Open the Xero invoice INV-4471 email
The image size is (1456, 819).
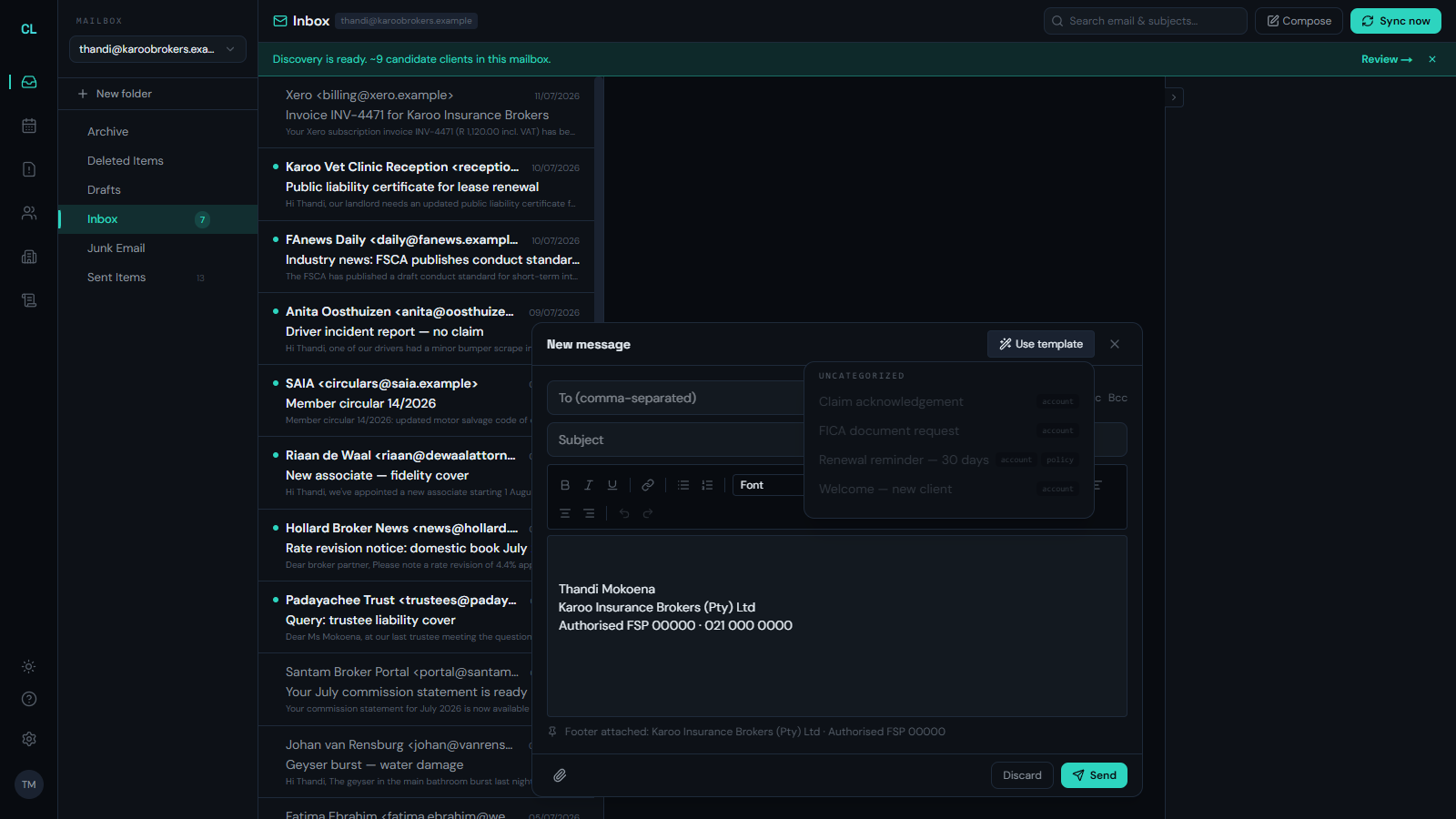click(426, 113)
